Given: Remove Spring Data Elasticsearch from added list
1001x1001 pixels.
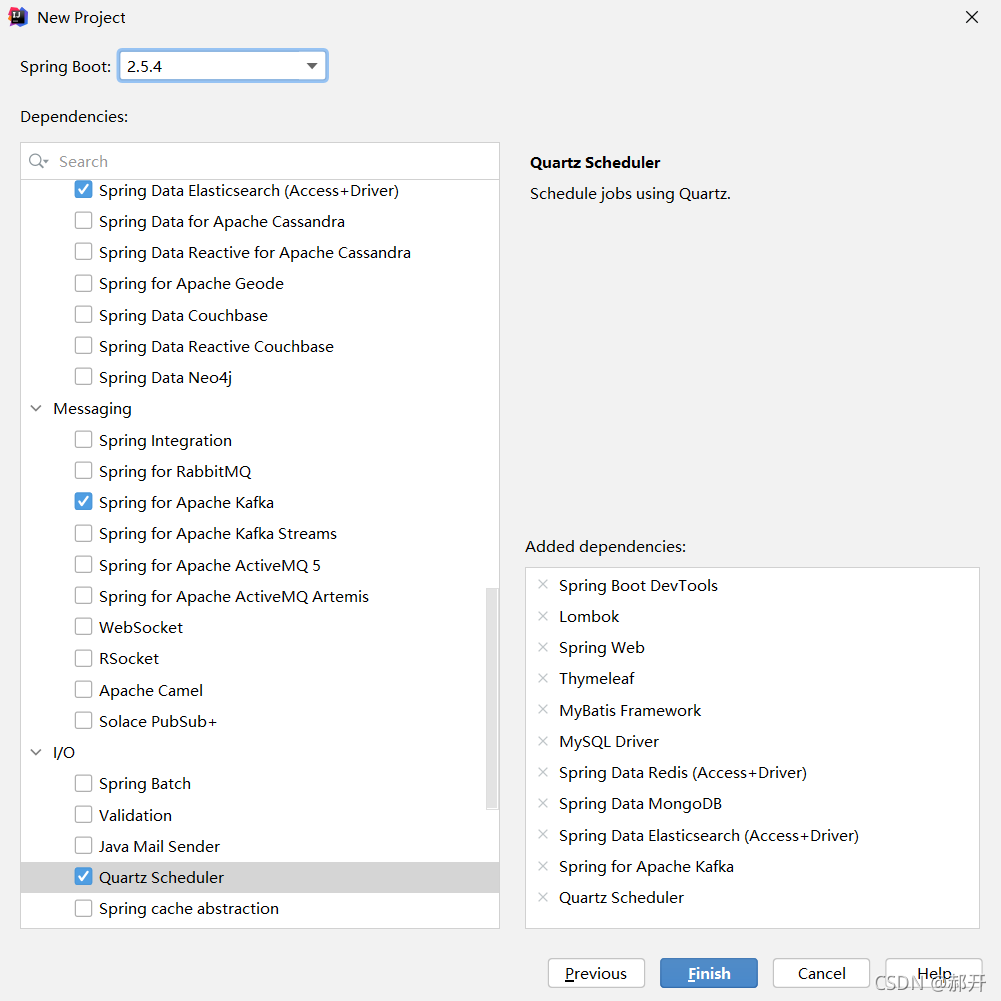Looking at the screenshot, I should pyautogui.click(x=543, y=834).
